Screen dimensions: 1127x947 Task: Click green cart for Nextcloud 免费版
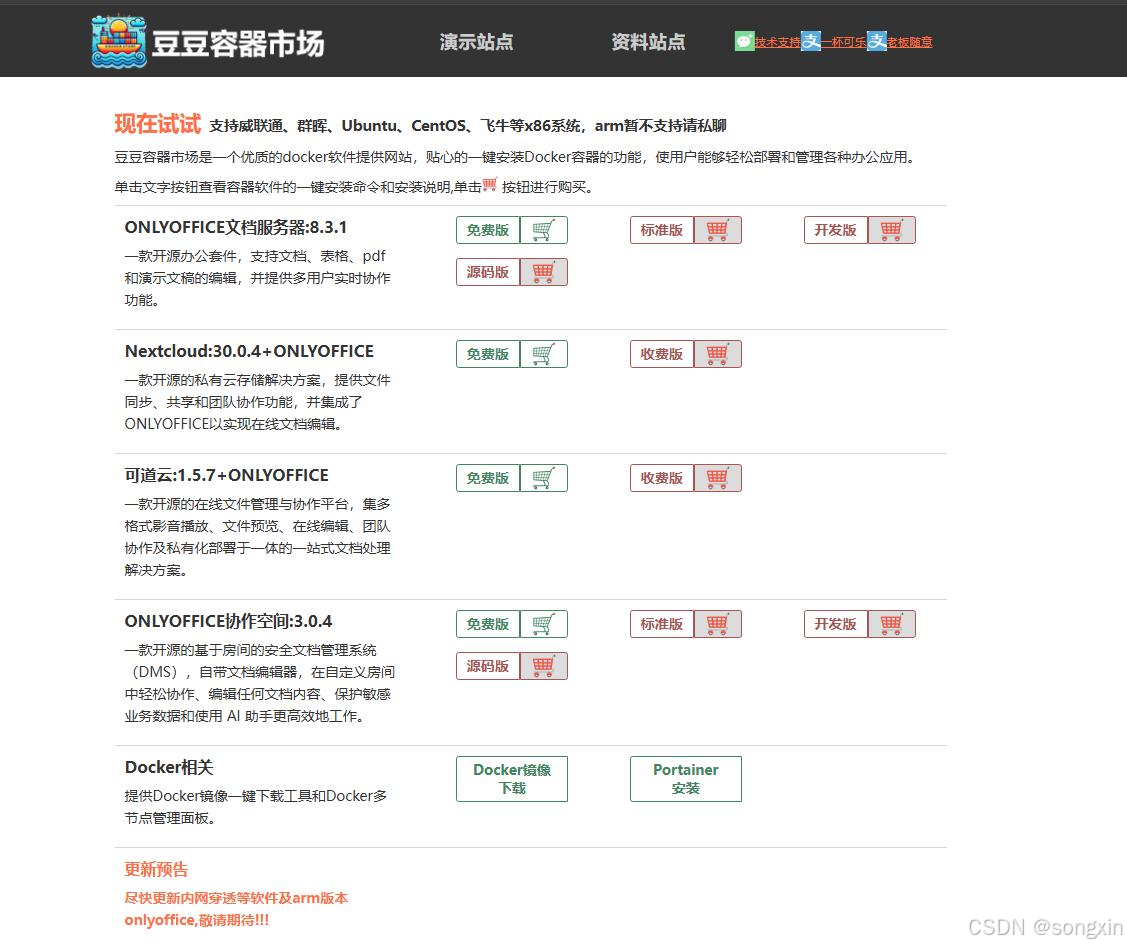pos(544,354)
